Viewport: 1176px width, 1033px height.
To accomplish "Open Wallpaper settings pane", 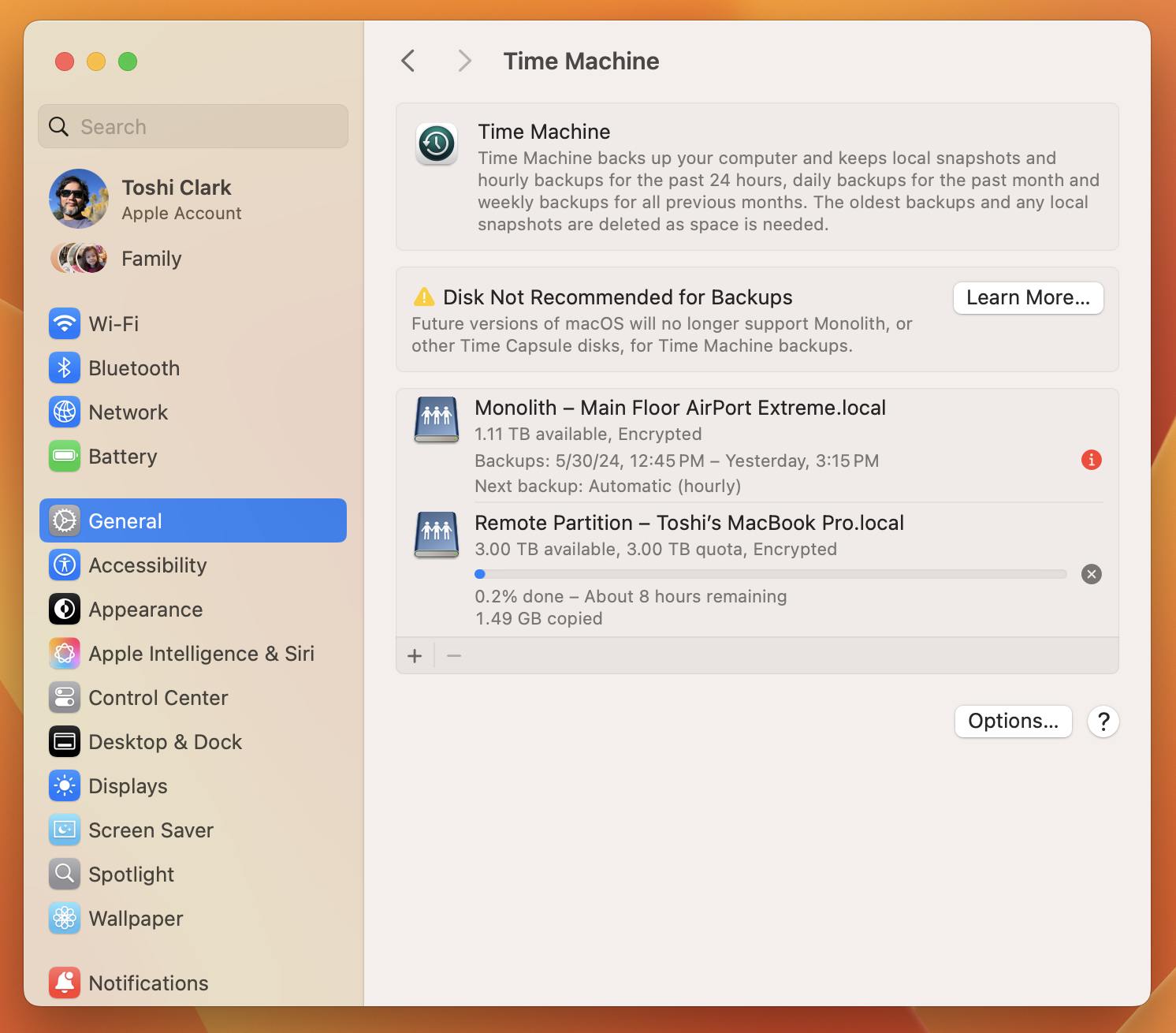I will pyautogui.click(x=193, y=918).
